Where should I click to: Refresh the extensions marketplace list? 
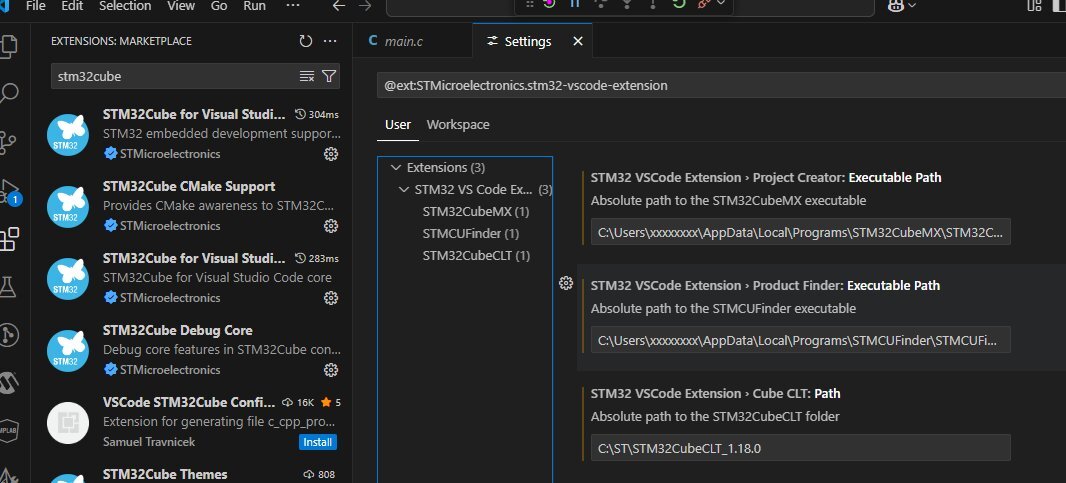point(306,41)
